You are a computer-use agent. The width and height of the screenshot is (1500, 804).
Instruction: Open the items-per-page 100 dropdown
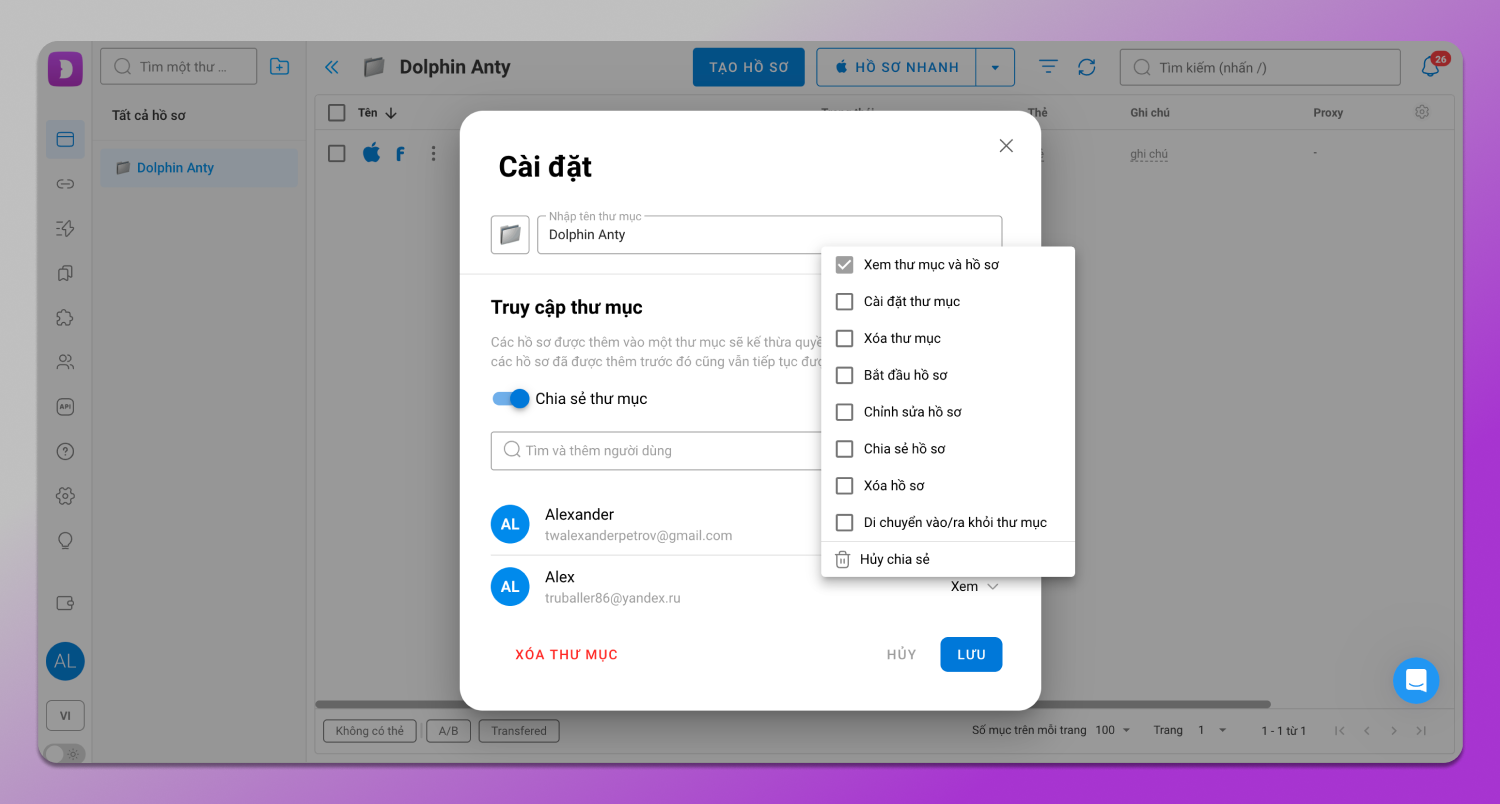[1113, 730]
